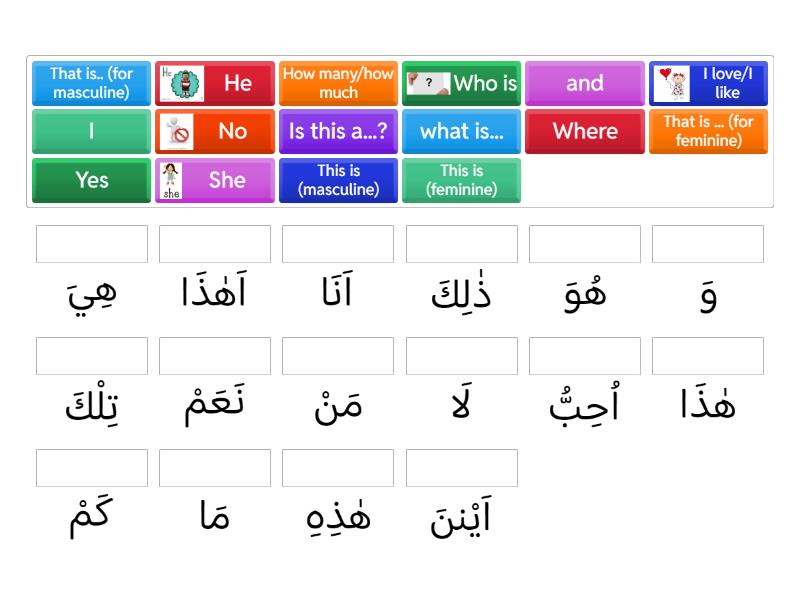Select the 'and' tile
This screenshot has width=800, height=600.
tap(585, 84)
